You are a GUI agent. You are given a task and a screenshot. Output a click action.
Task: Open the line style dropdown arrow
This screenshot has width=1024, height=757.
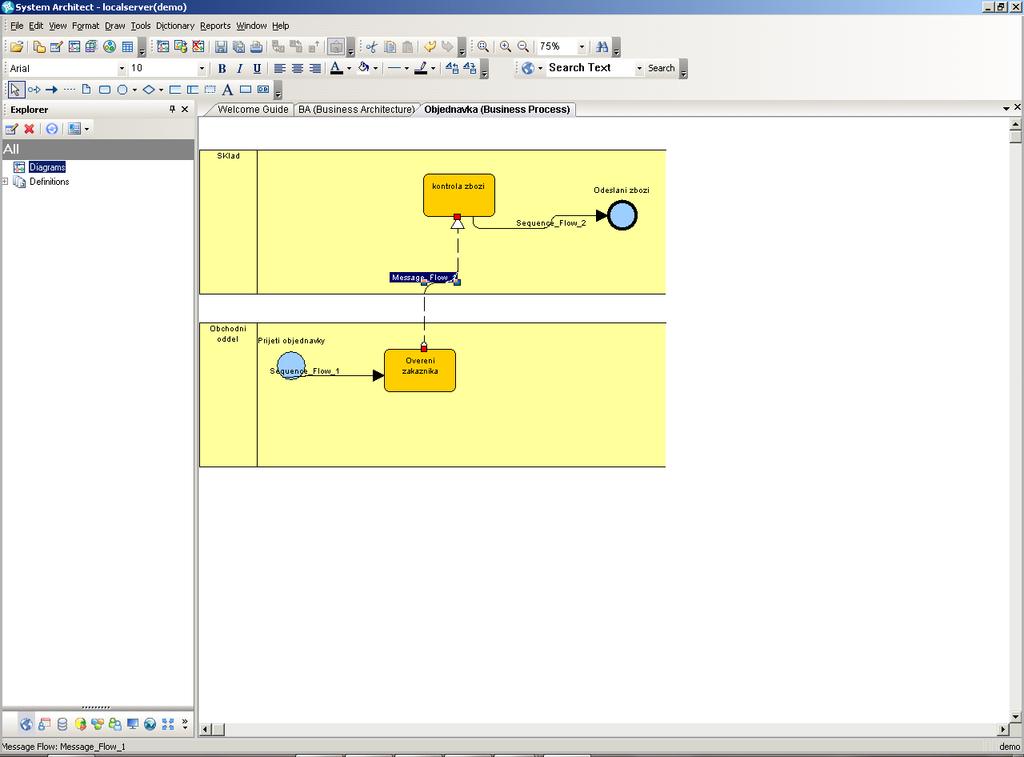[406, 68]
